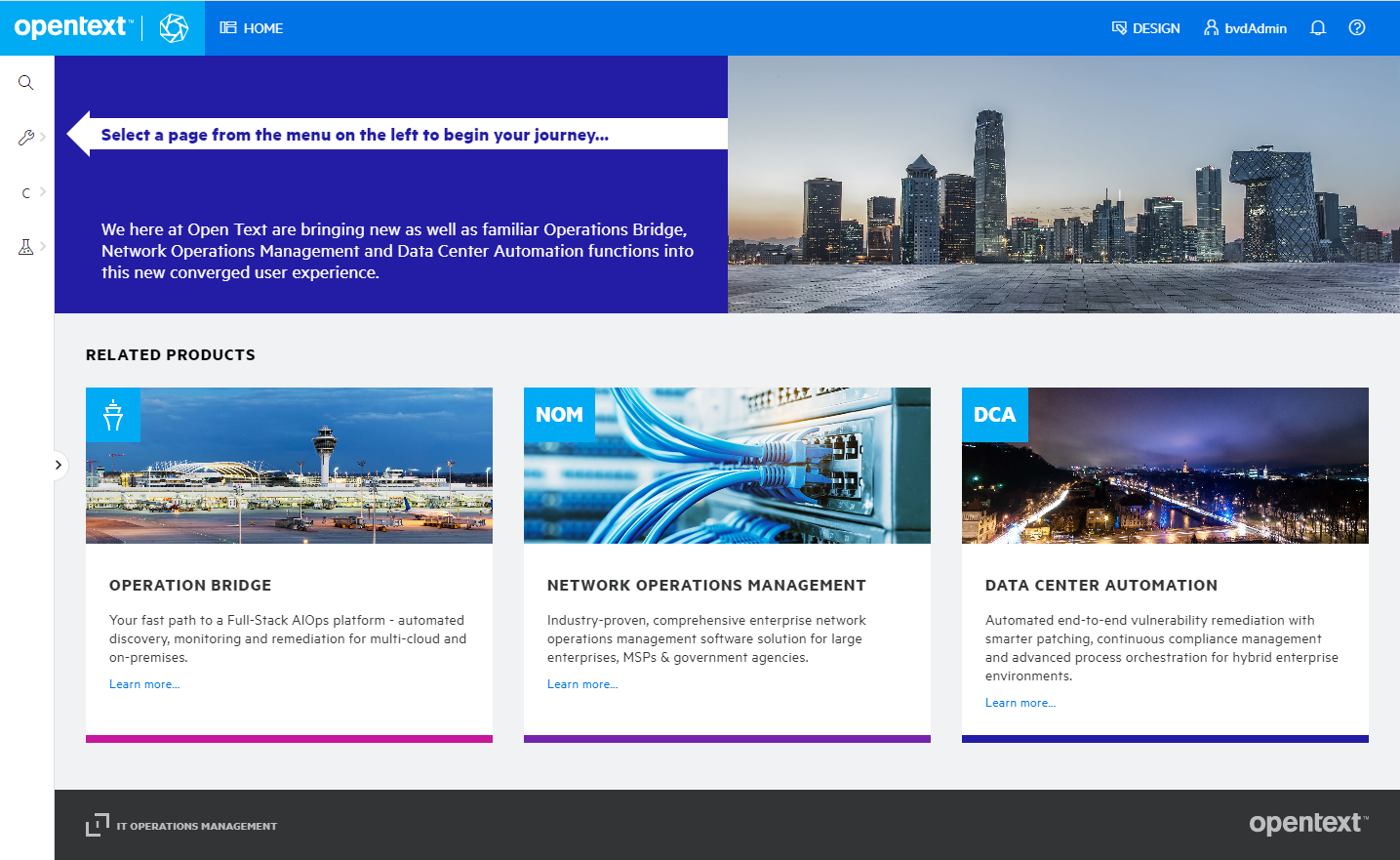
Task: Click the NOM badge on the network card
Action: [559, 414]
